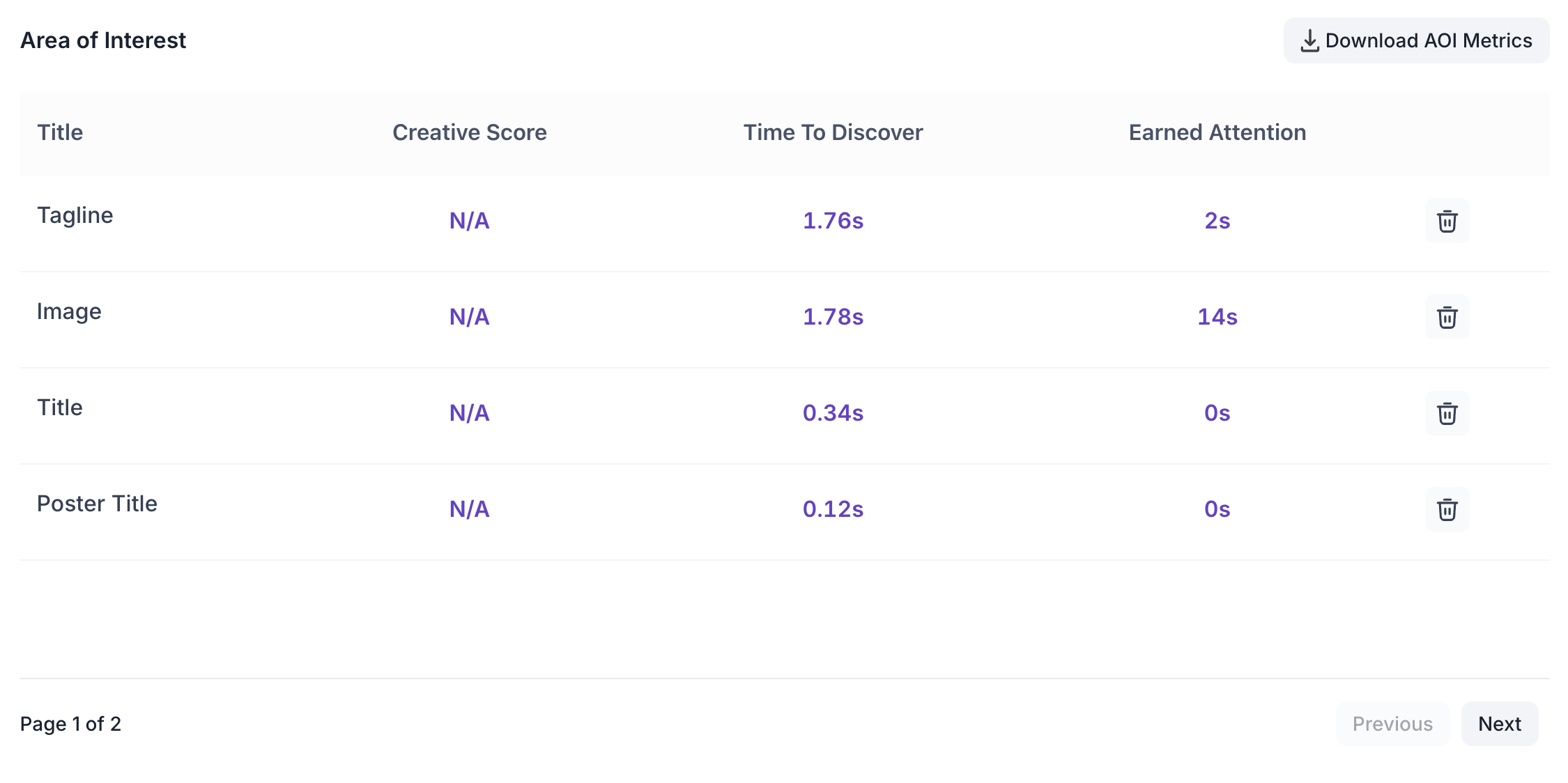Select the Tagline row name

click(75, 215)
